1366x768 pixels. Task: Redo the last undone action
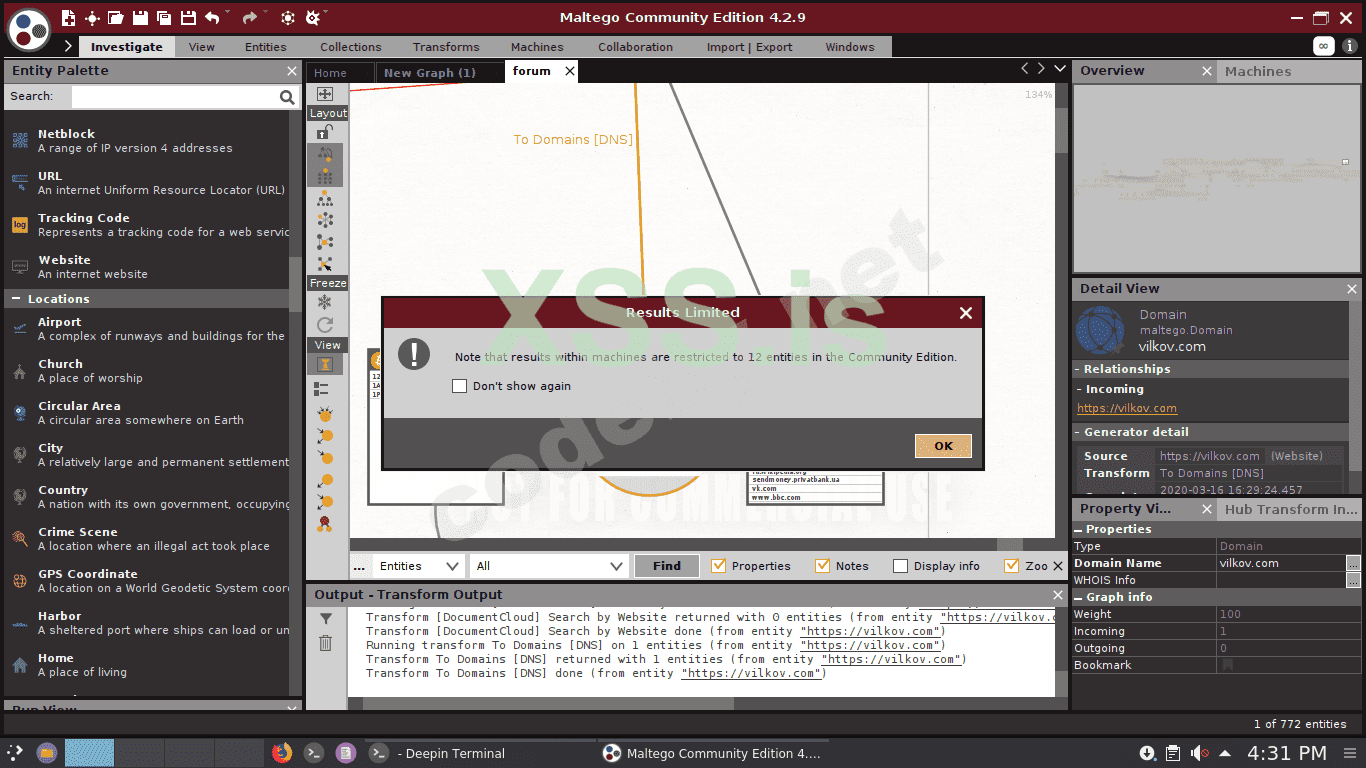coord(249,17)
